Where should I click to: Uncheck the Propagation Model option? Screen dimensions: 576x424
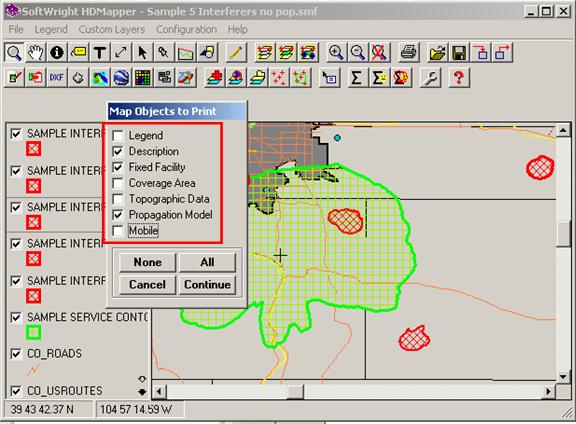click(118, 215)
